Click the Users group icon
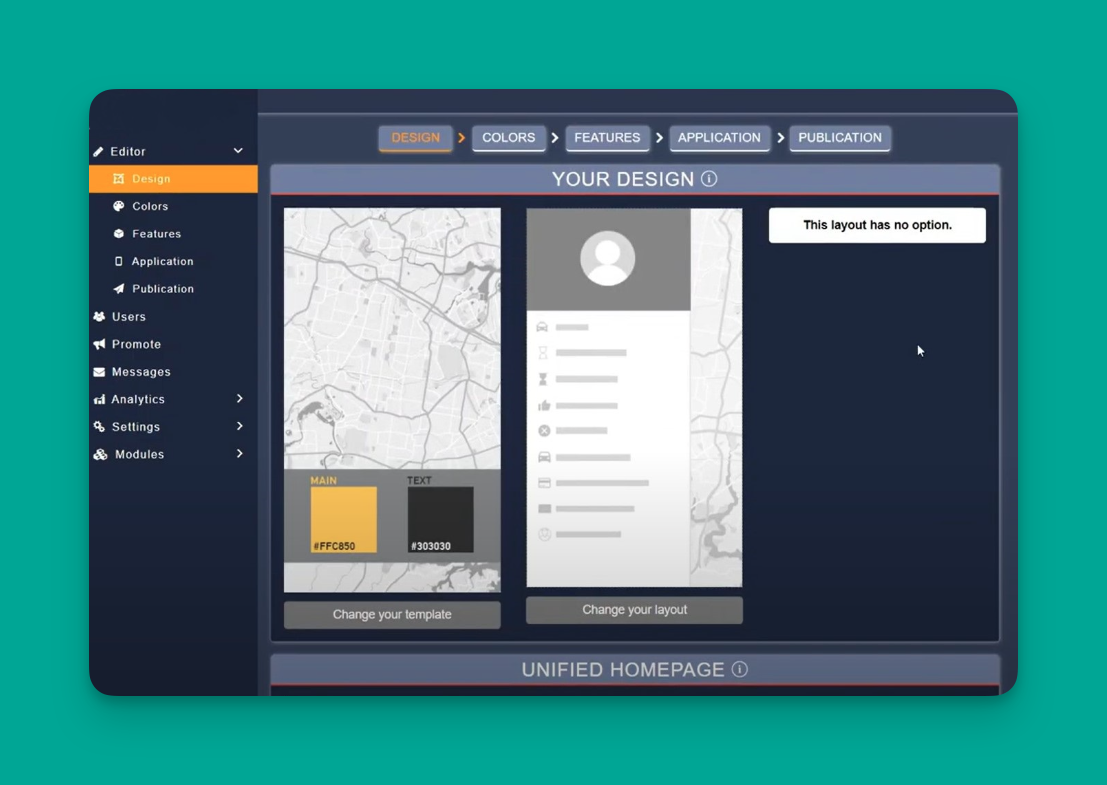Screen dimensions: 1107x785 pos(100,316)
